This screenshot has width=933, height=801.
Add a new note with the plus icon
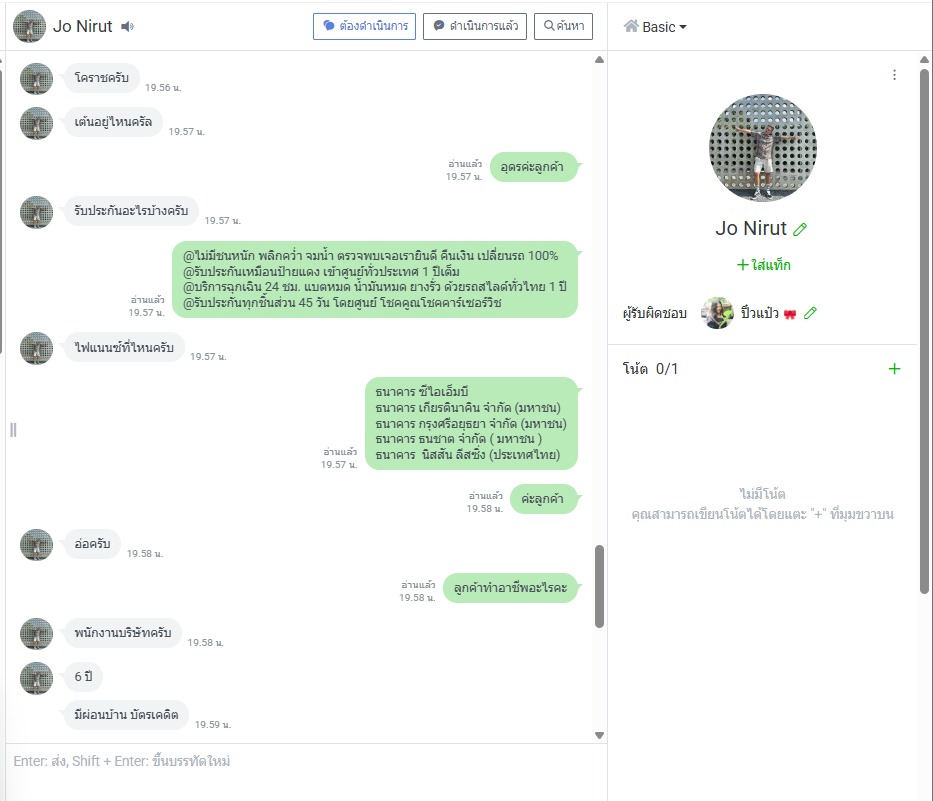[894, 369]
